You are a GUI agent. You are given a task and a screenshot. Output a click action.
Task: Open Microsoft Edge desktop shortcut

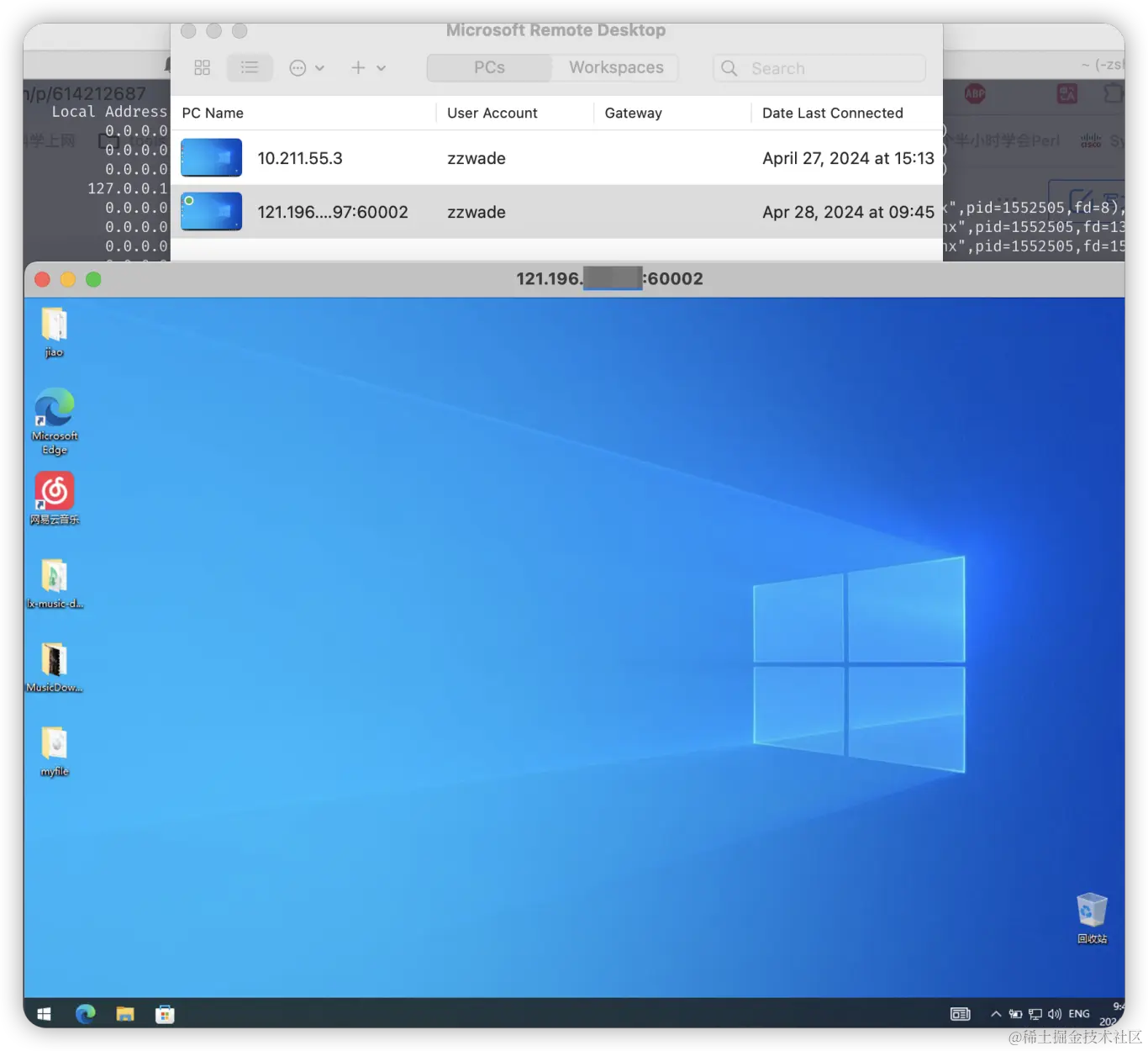pyautogui.click(x=55, y=420)
